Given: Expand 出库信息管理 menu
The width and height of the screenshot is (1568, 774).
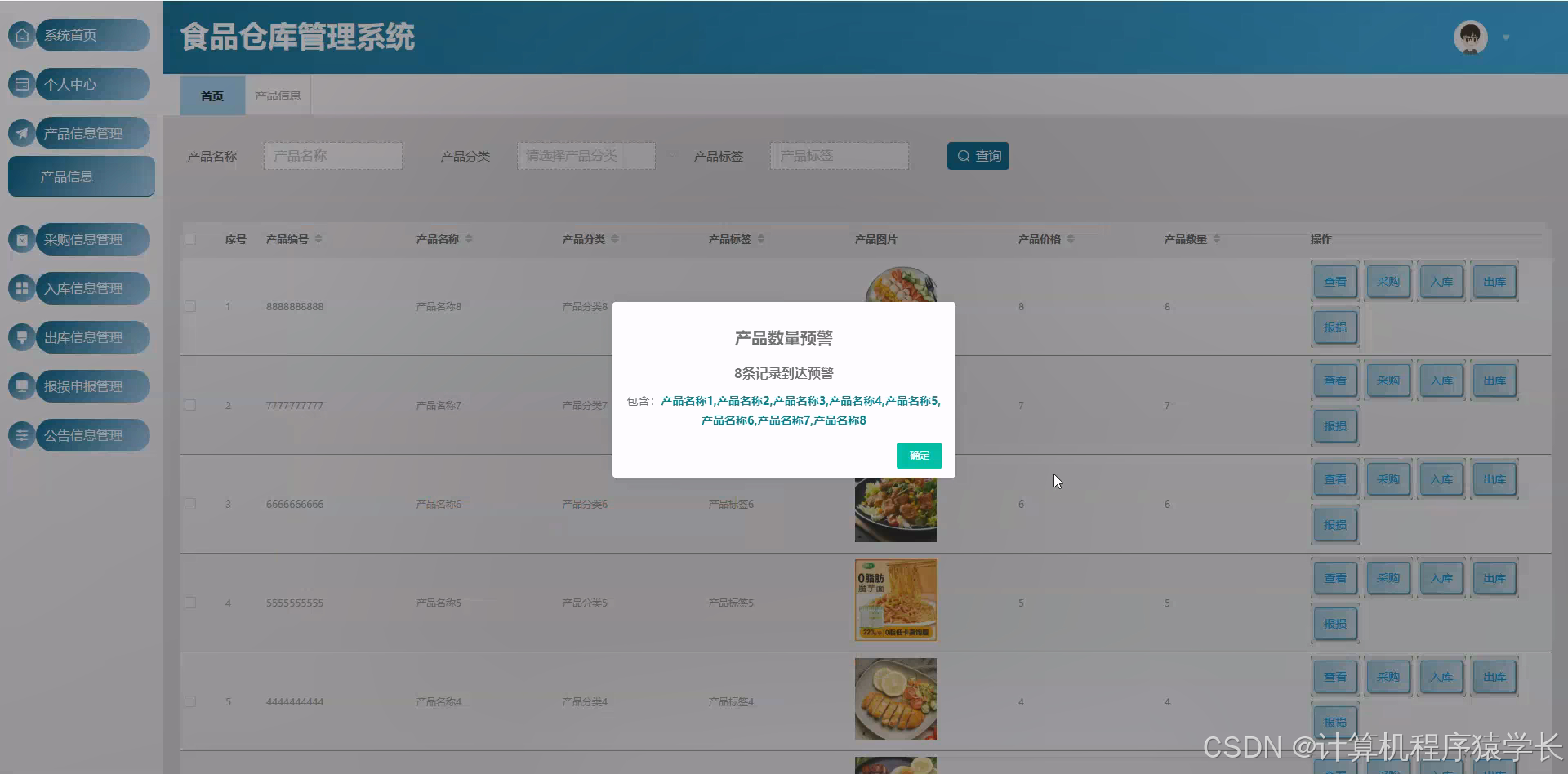Looking at the screenshot, I should 92,337.
